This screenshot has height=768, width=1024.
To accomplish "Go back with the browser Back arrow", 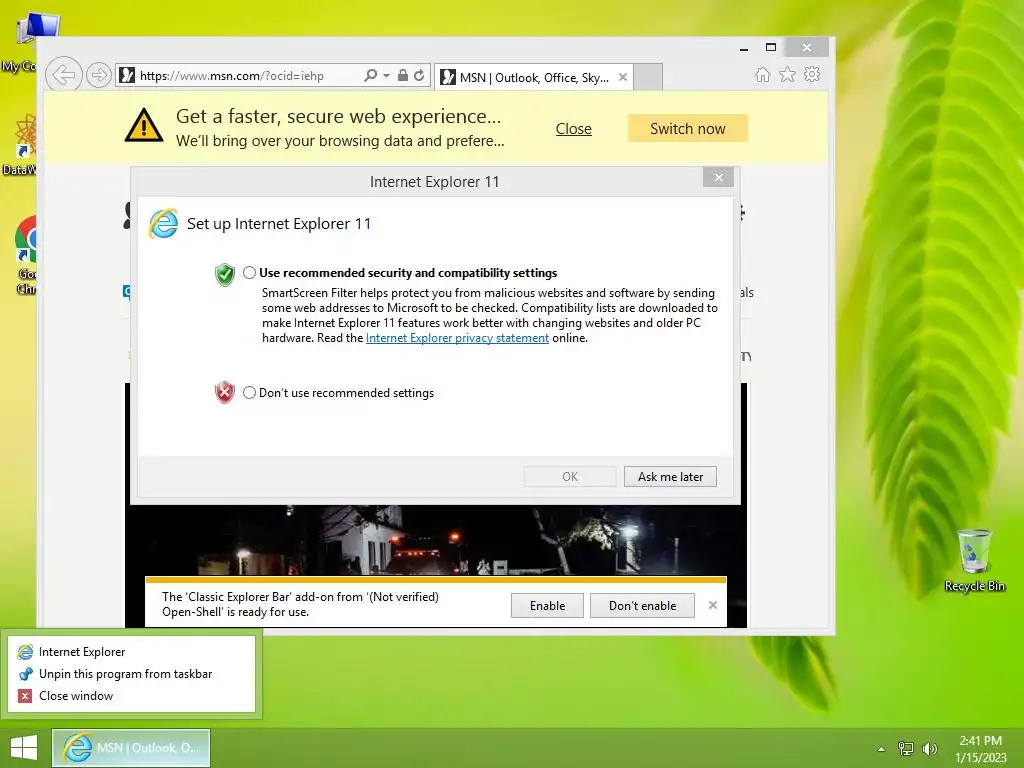I will tap(64, 75).
